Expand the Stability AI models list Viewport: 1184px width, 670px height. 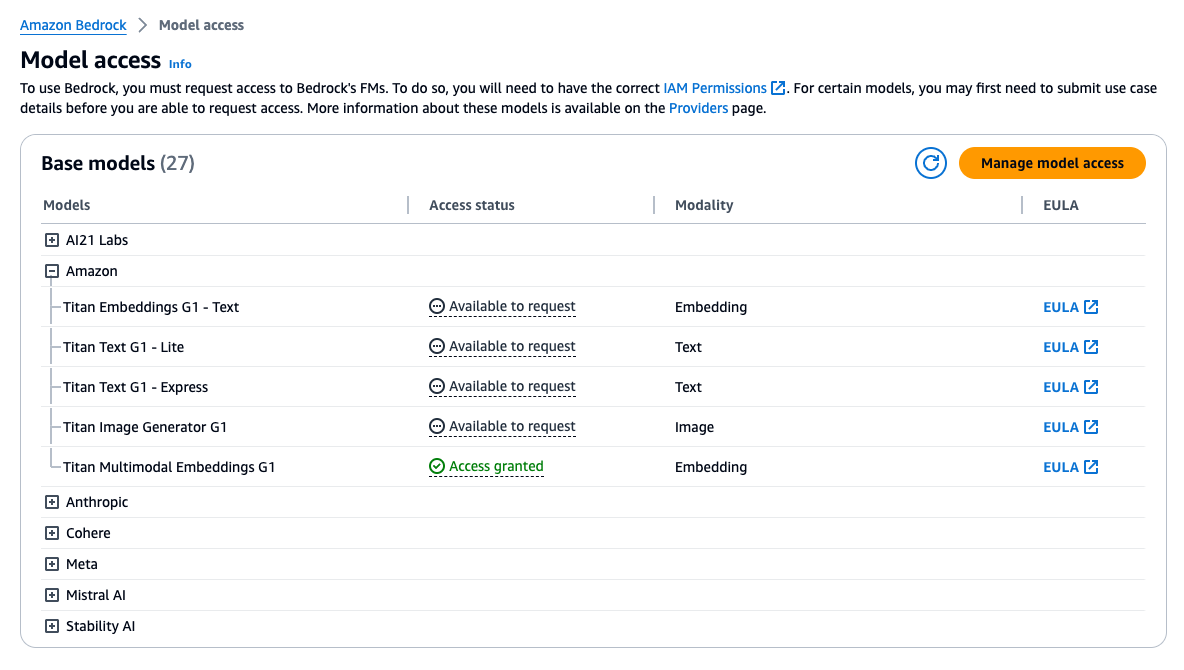pyautogui.click(x=52, y=626)
